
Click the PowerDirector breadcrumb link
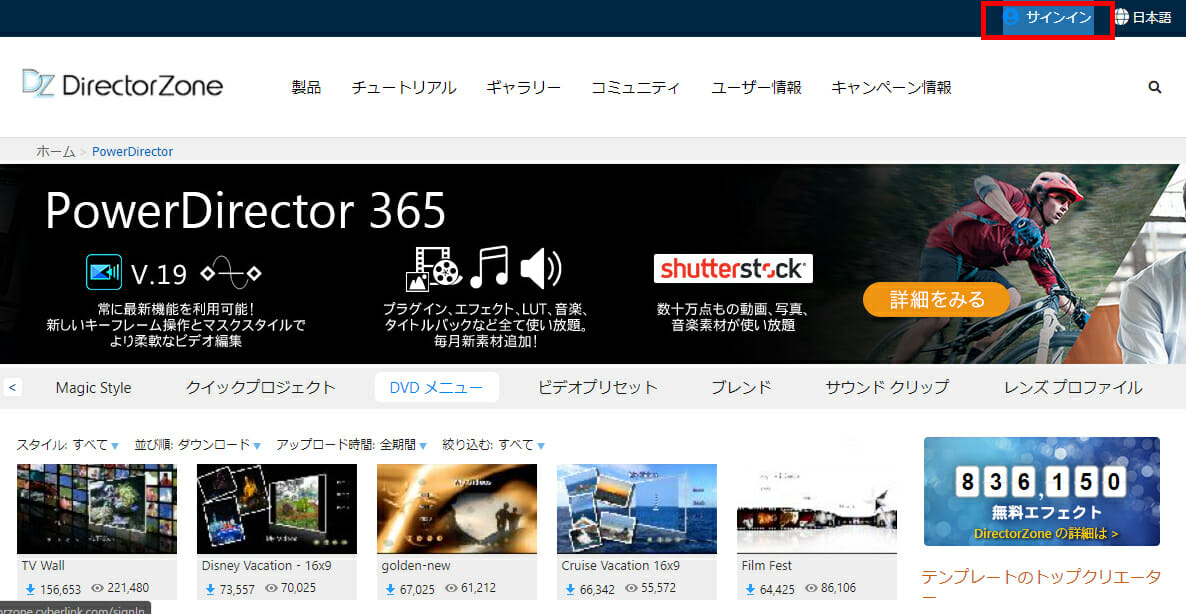click(x=132, y=151)
